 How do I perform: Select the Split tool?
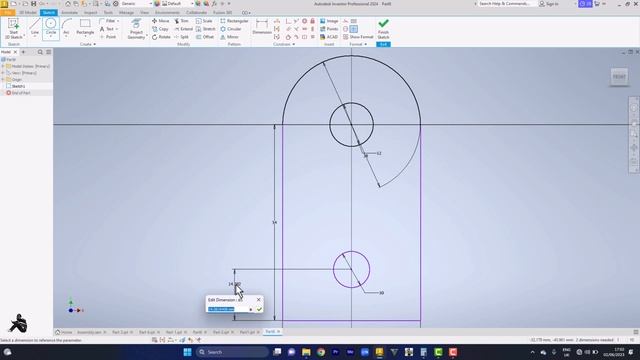181,37
